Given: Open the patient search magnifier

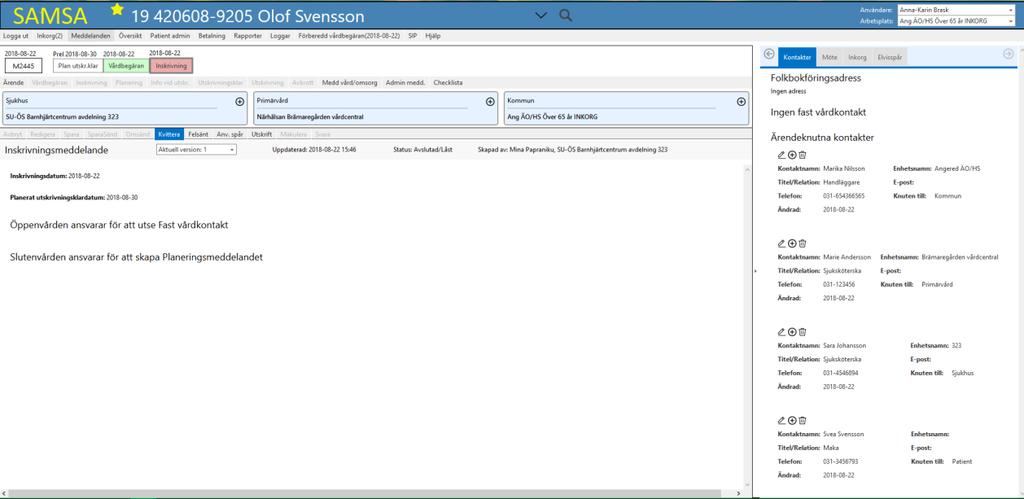Looking at the screenshot, I should pyautogui.click(x=566, y=16).
